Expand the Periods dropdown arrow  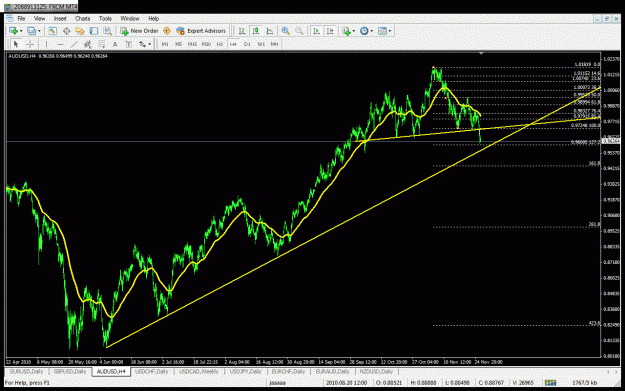point(371,31)
